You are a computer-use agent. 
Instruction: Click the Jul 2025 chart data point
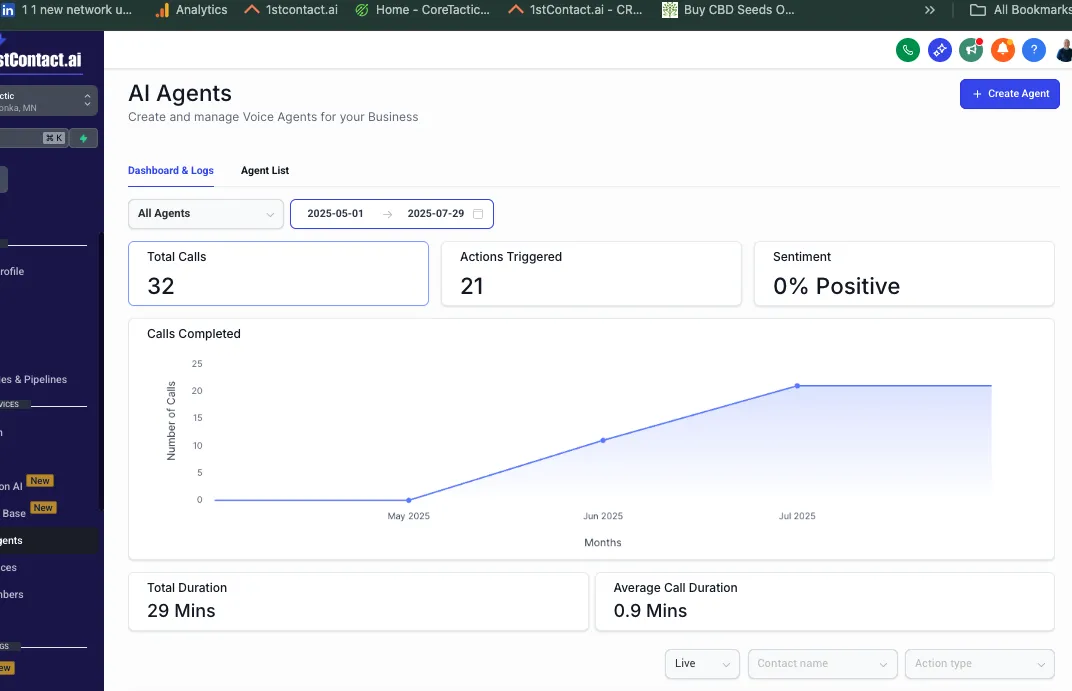797,386
